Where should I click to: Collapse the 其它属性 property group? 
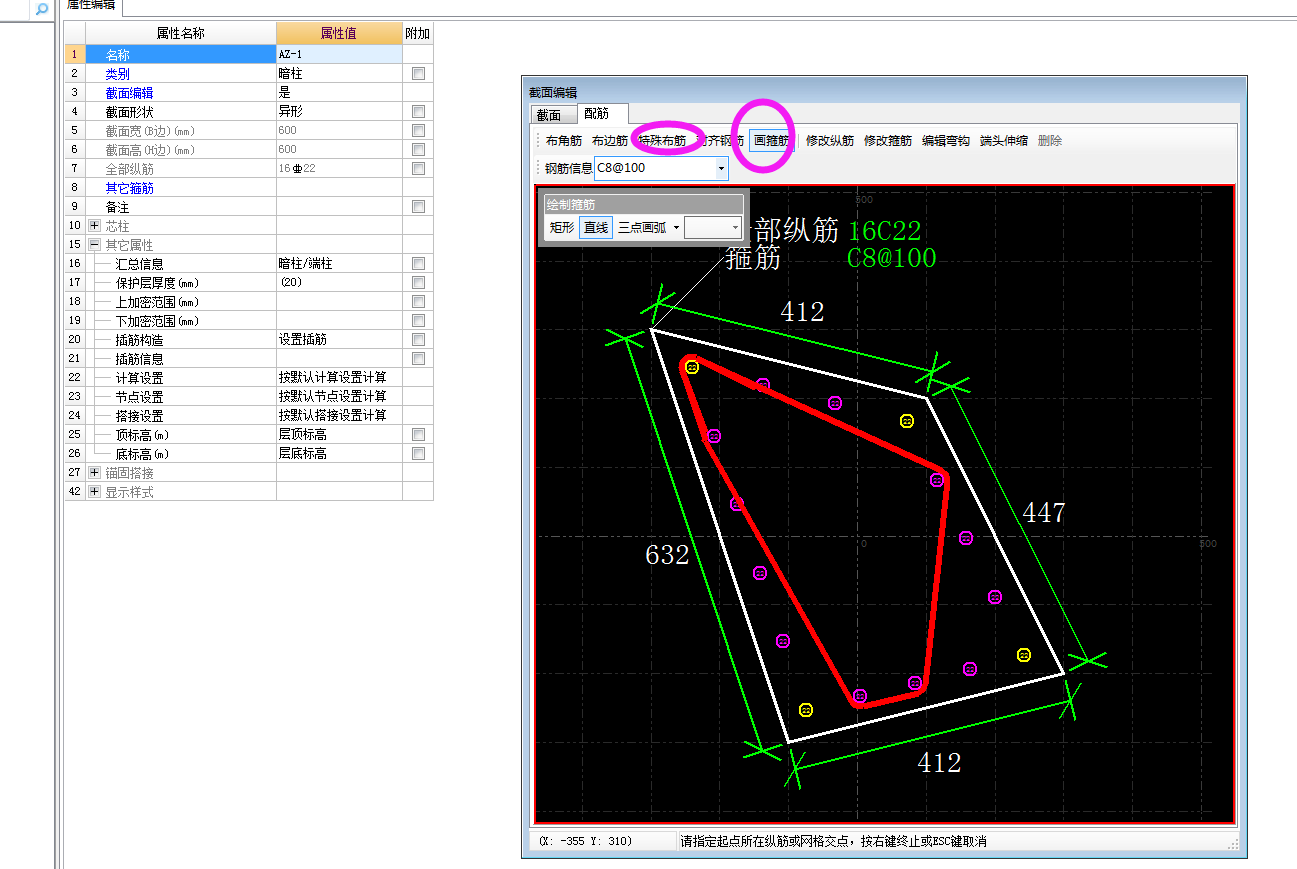tap(94, 245)
